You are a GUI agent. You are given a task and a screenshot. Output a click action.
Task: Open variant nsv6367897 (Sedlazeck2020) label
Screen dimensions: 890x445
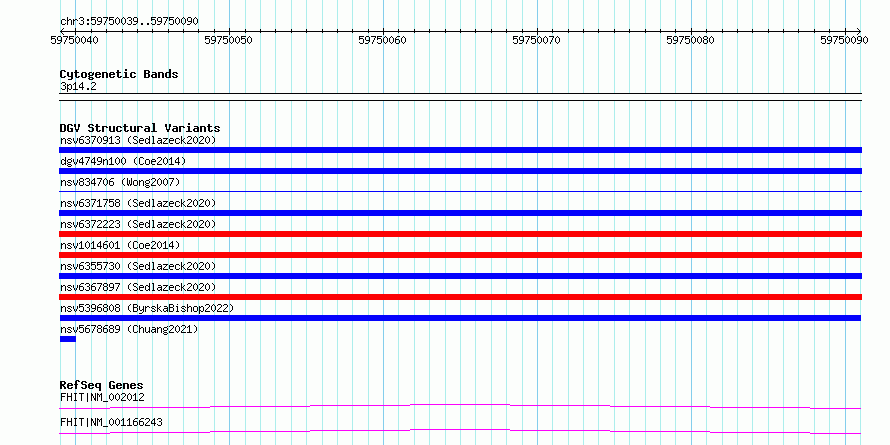coord(138,287)
